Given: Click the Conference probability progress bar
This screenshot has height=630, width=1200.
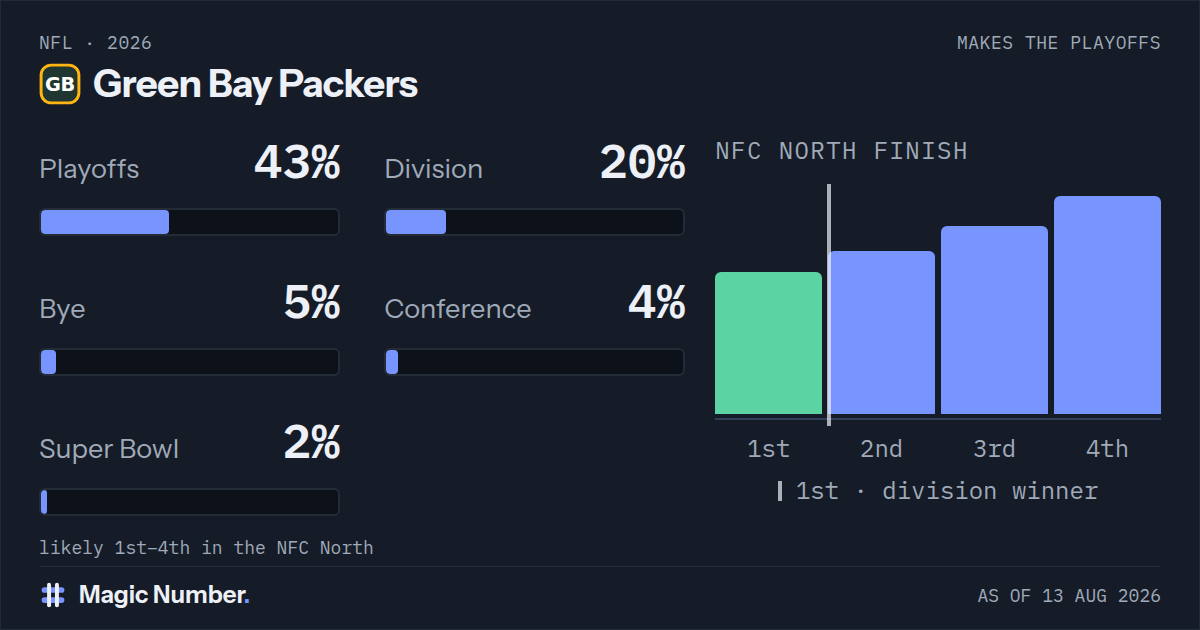Looking at the screenshot, I should (x=534, y=362).
